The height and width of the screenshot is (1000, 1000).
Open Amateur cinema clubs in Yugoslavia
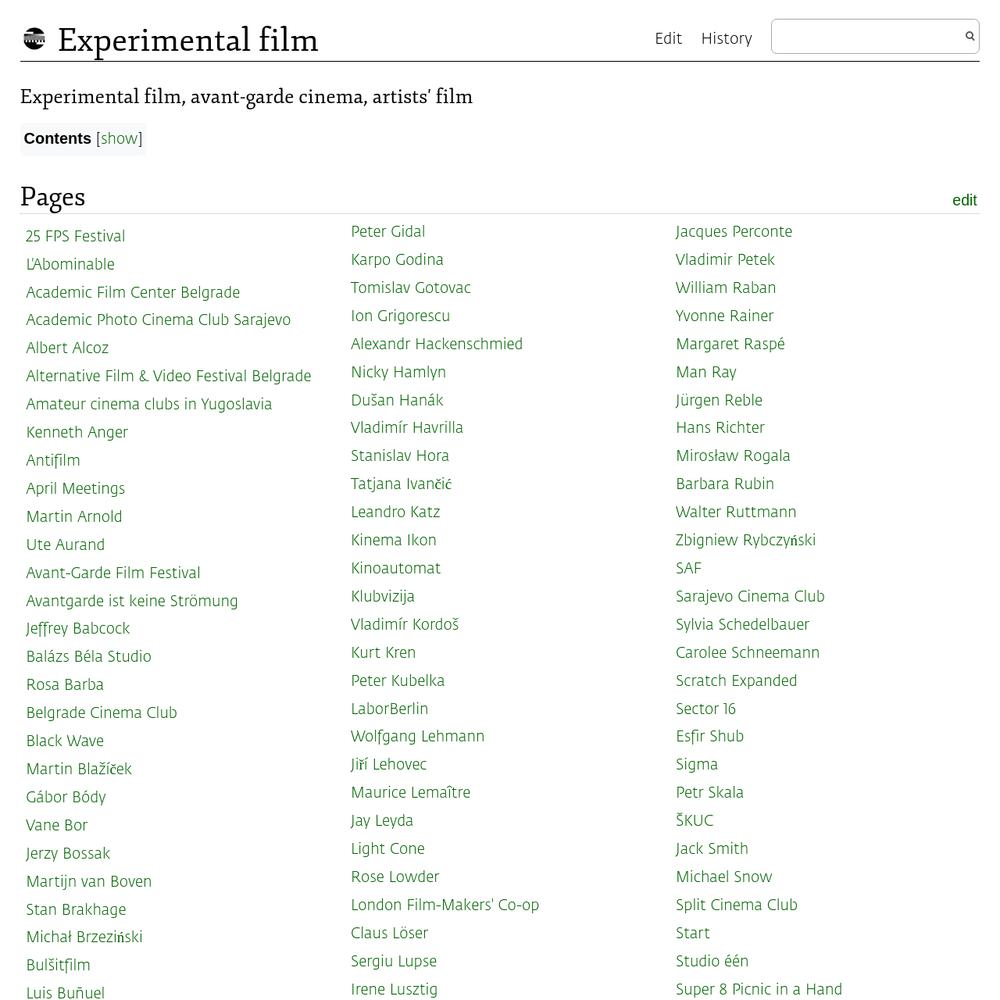point(149,404)
